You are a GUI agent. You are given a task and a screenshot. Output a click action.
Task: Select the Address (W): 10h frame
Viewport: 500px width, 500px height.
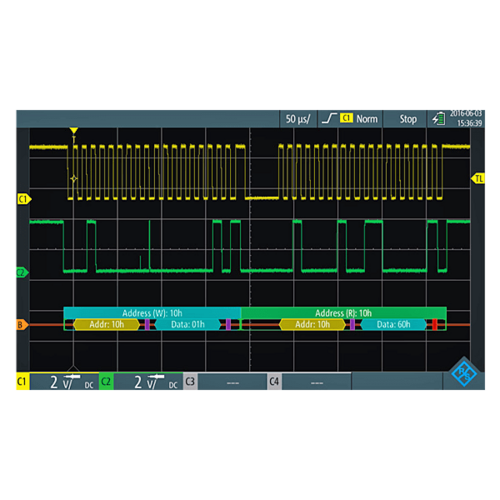[152, 313]
